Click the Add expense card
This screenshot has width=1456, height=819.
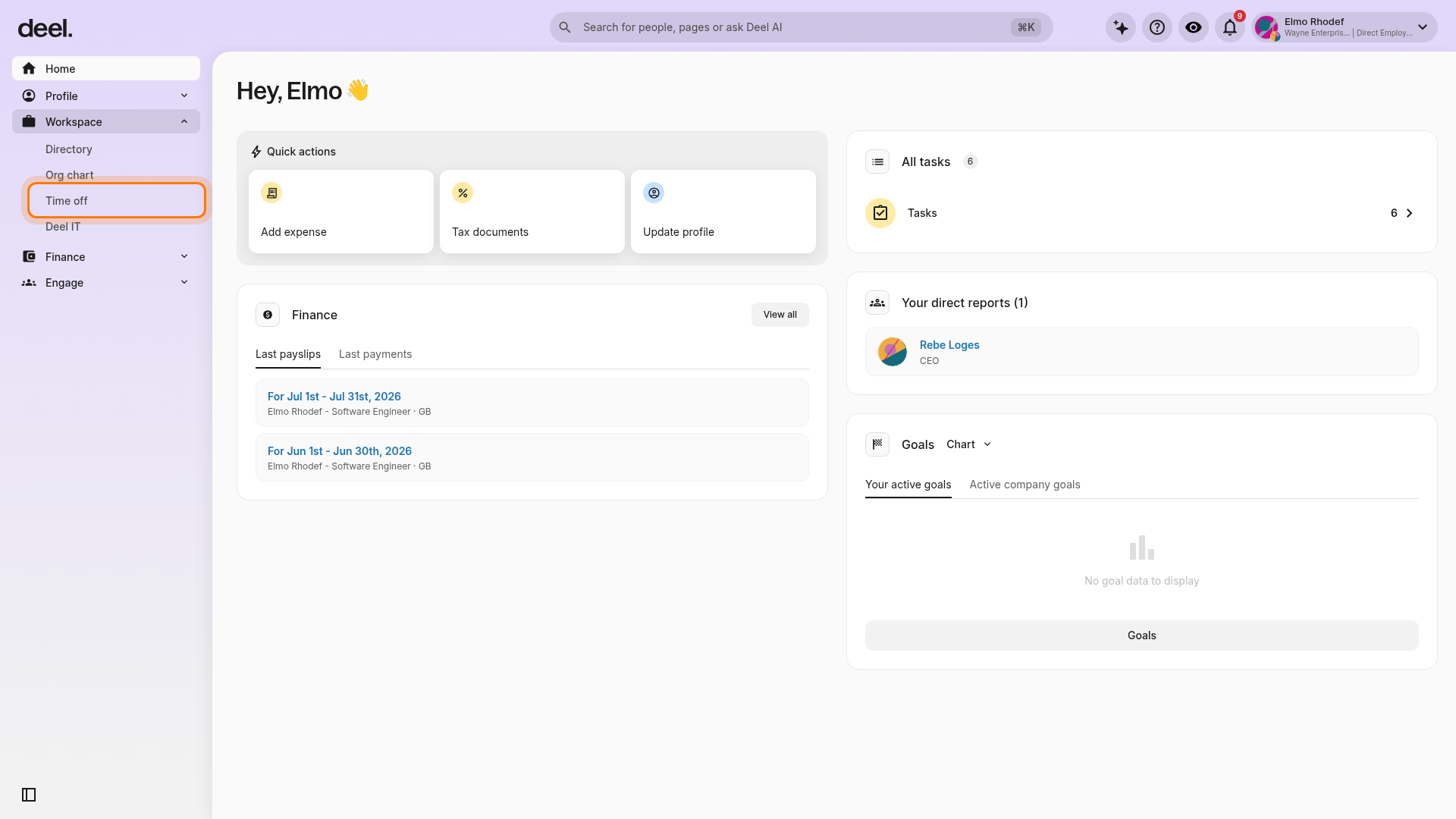341,212
